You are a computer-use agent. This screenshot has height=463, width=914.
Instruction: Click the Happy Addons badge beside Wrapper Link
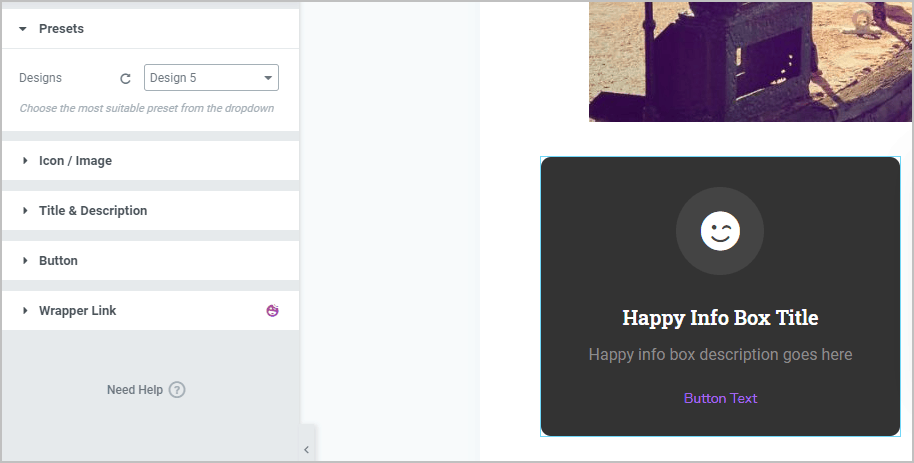click(x=272, y=311)
